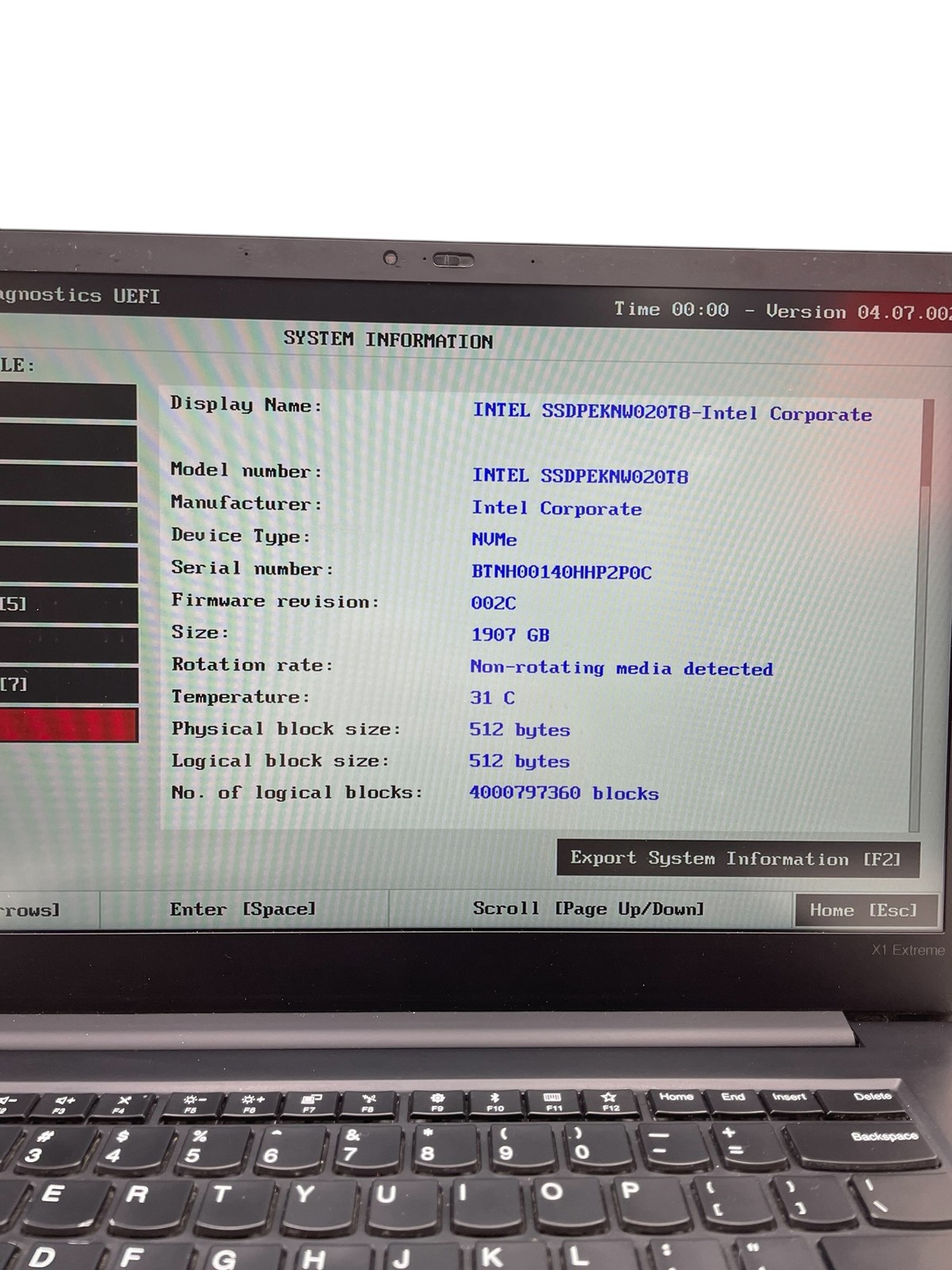952x1270 pixels.
Task: Click the Version 04.07 text in header
Action: click(858, 312)
